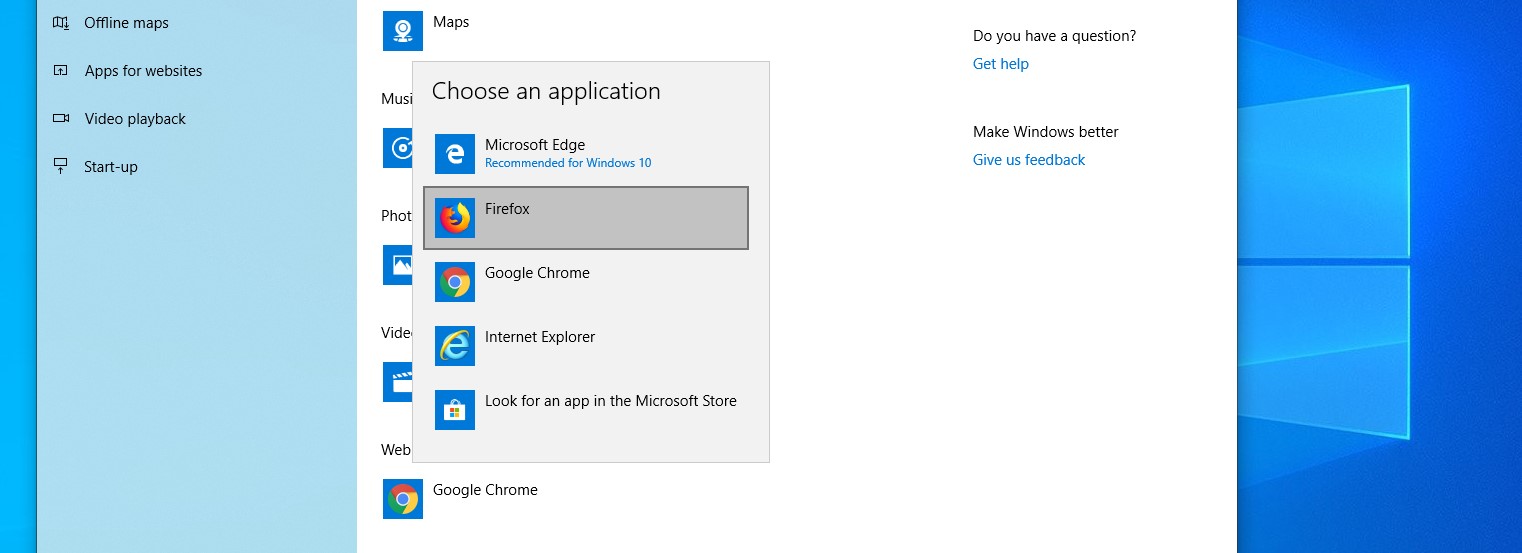The height and width of the screenshot is (553, 1522).
Task: Select Microsoft Edge icon in application chooser
Action: click(455, 154)
